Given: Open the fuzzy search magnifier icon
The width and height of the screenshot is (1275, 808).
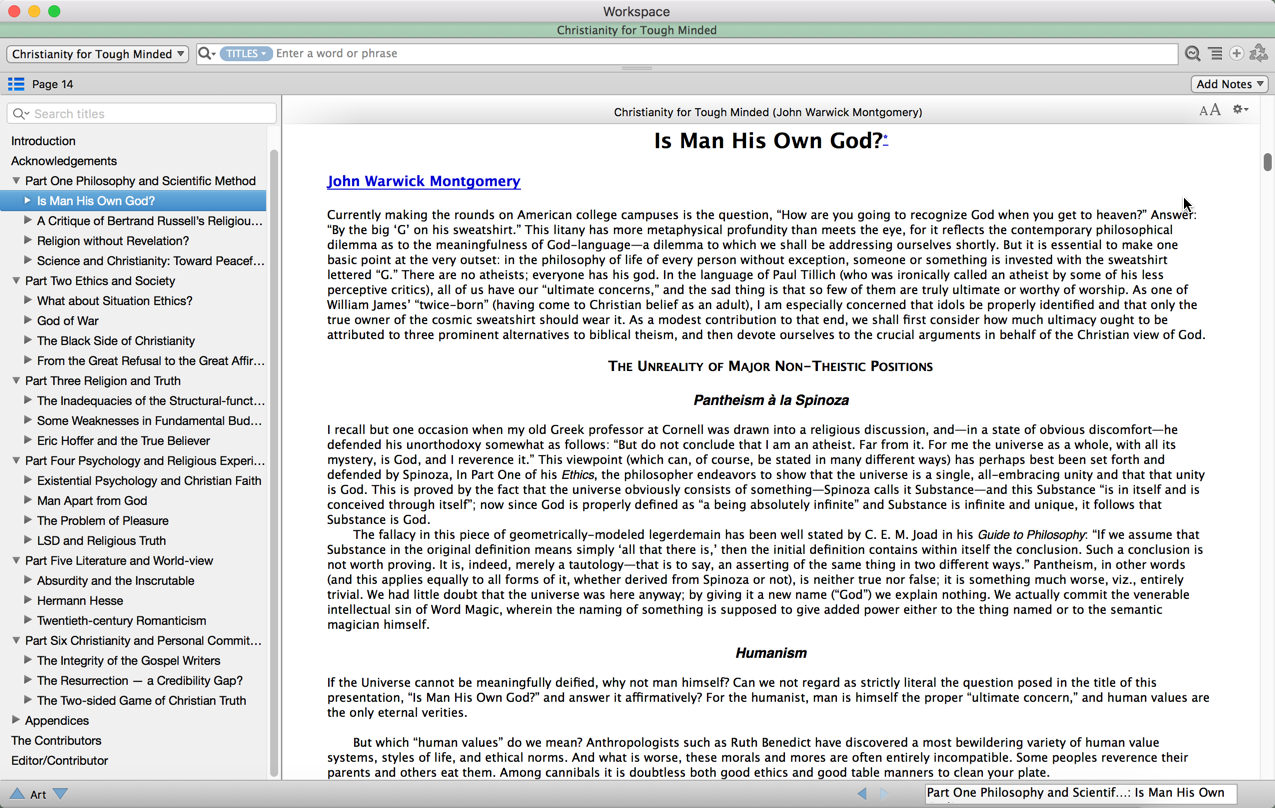Looking at the screenshot, I should point(1193,54).
